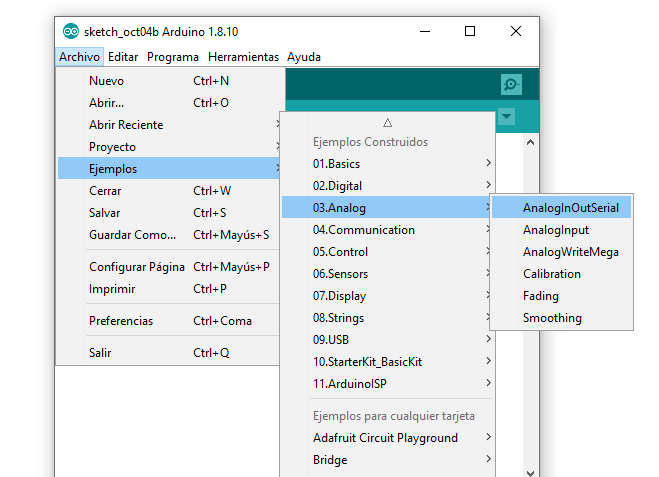
Task: Expand Abrir Reciente submenu
Action: click(x=169, y=125)
